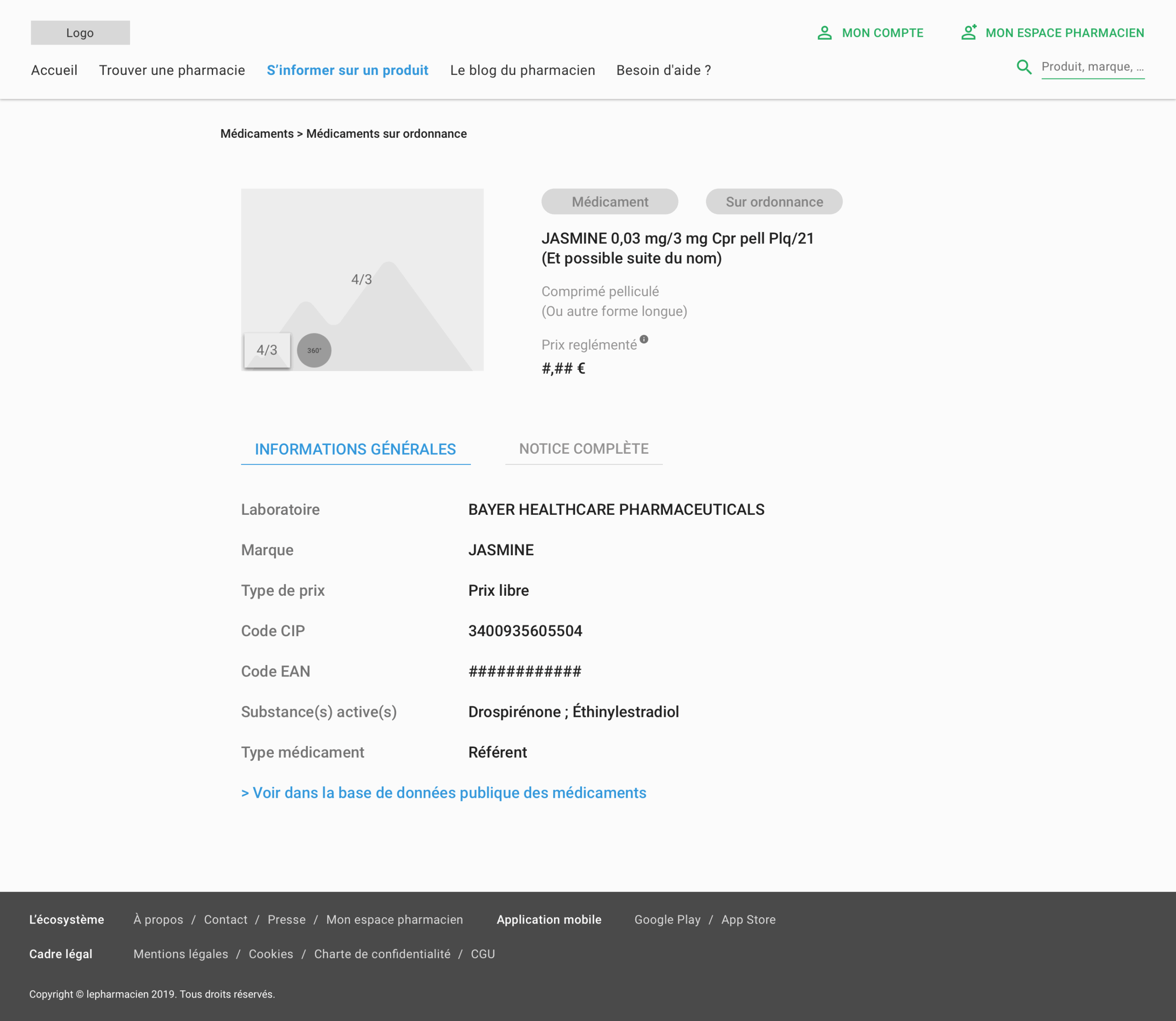Open Presse in footer

pyautogui.click(x=287, y=919)
